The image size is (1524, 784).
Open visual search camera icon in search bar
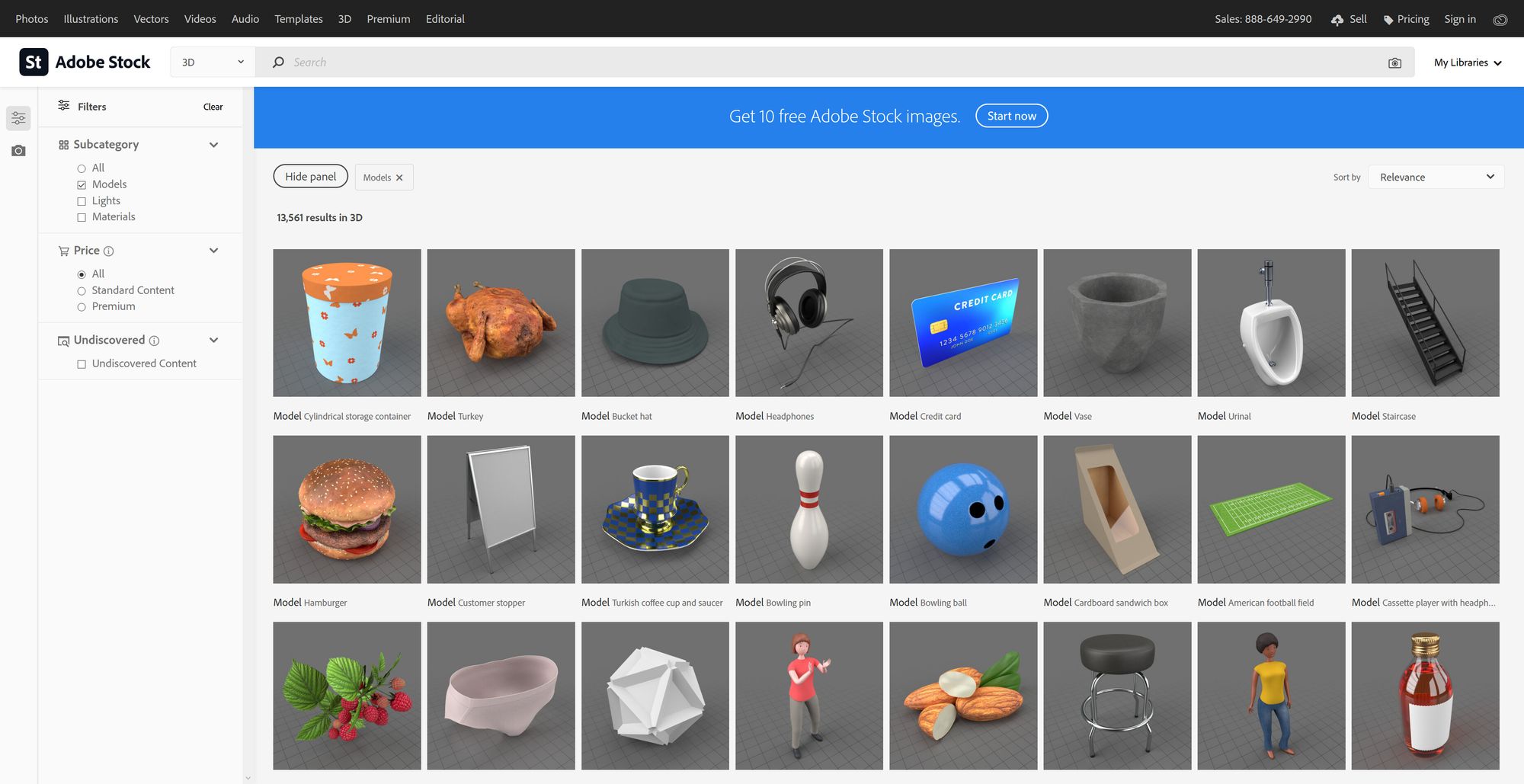[x=1394, y=63]
